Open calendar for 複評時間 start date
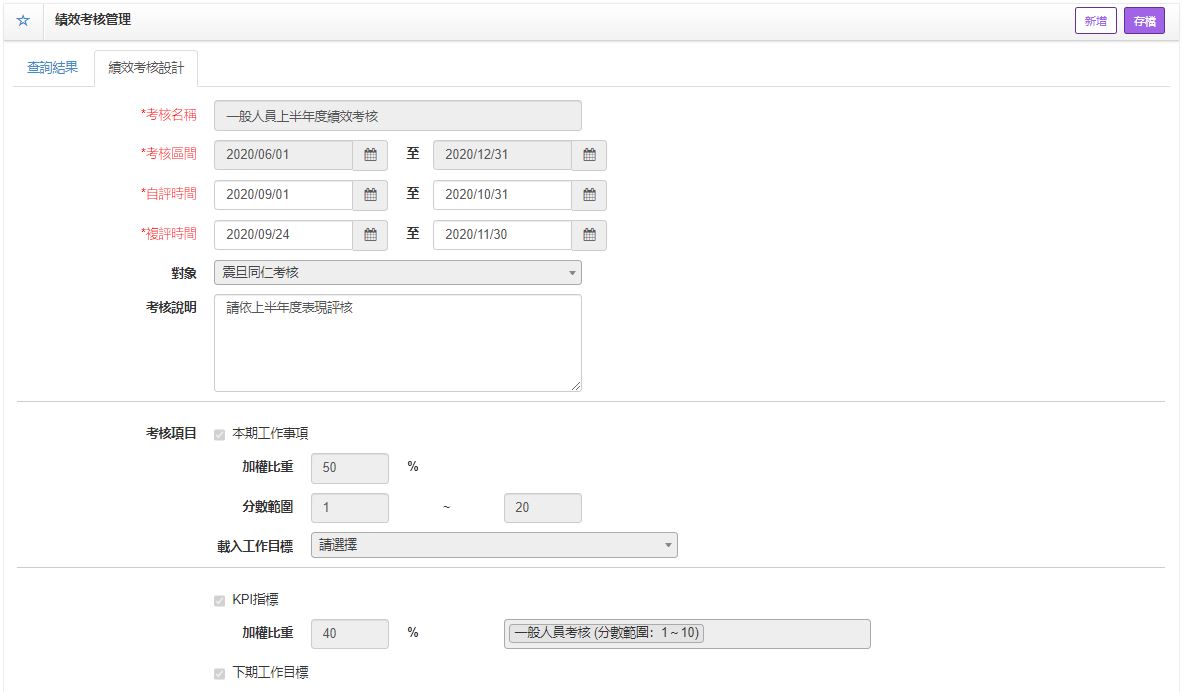Screen dimensions: 1182x692 (370, 235)
